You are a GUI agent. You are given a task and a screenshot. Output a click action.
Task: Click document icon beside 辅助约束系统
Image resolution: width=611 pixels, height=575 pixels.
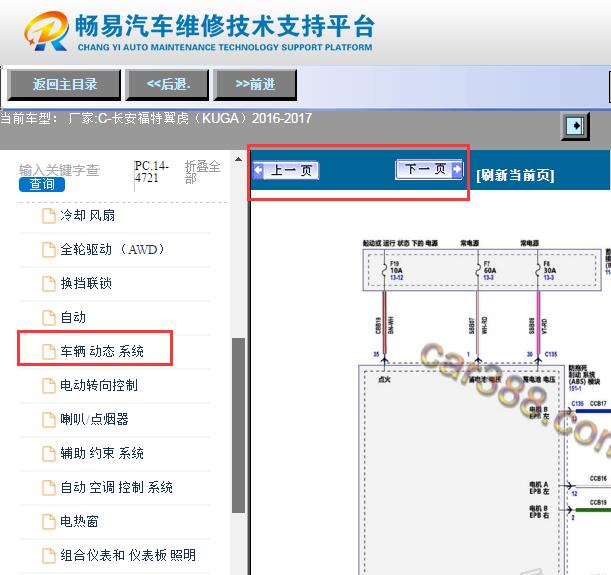pyautogui.click(x=49, y=453)
